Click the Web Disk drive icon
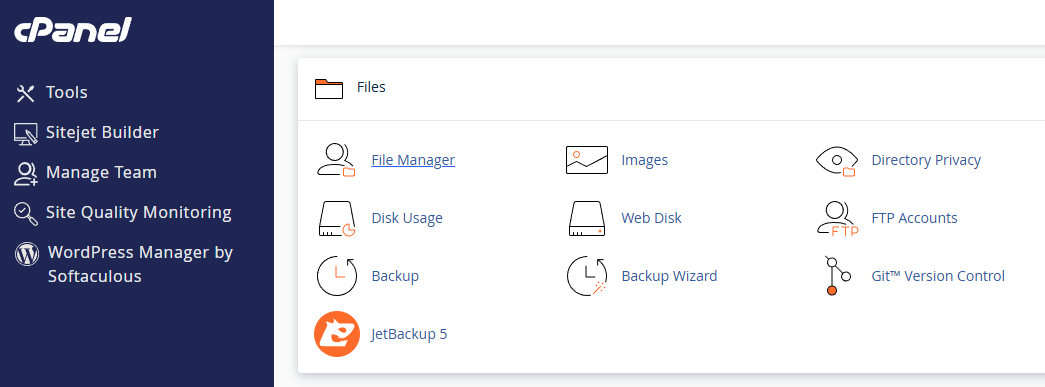 pos(586,219)
